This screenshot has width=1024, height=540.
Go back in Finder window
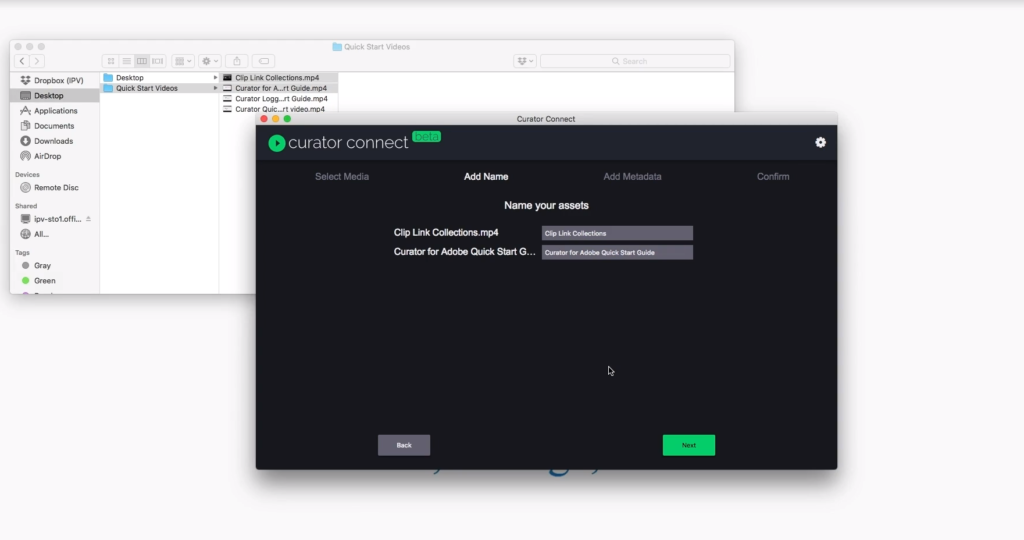(x=22, y=61)
